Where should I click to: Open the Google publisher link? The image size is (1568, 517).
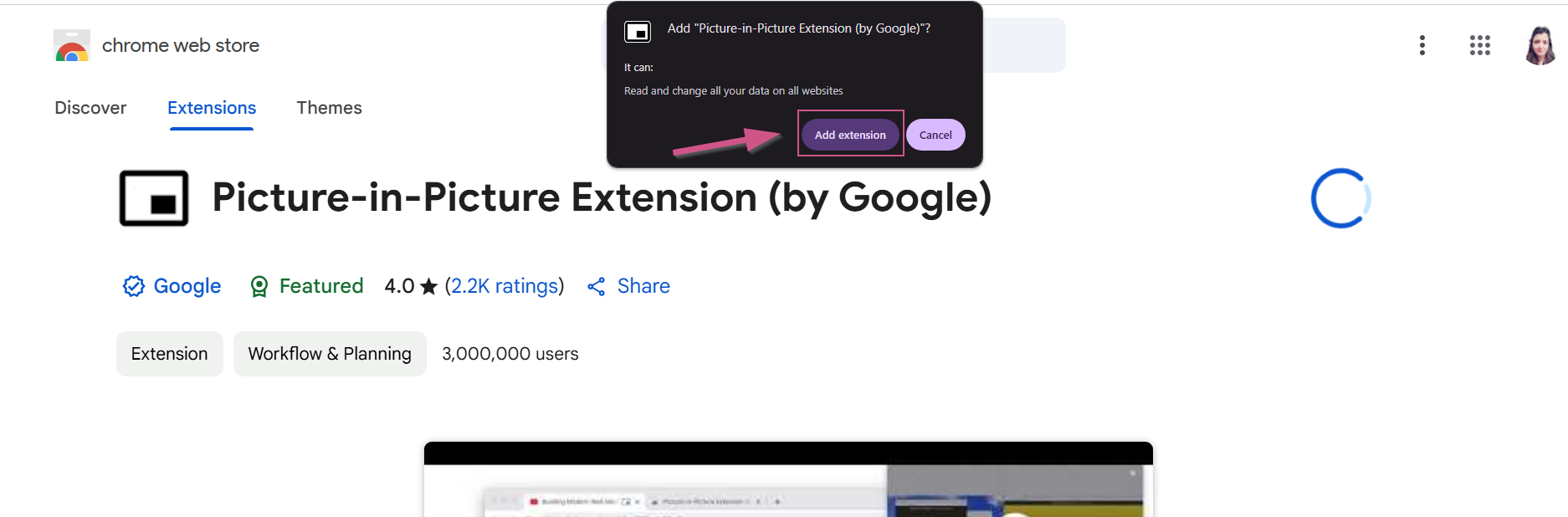click(x=187, y=286)
